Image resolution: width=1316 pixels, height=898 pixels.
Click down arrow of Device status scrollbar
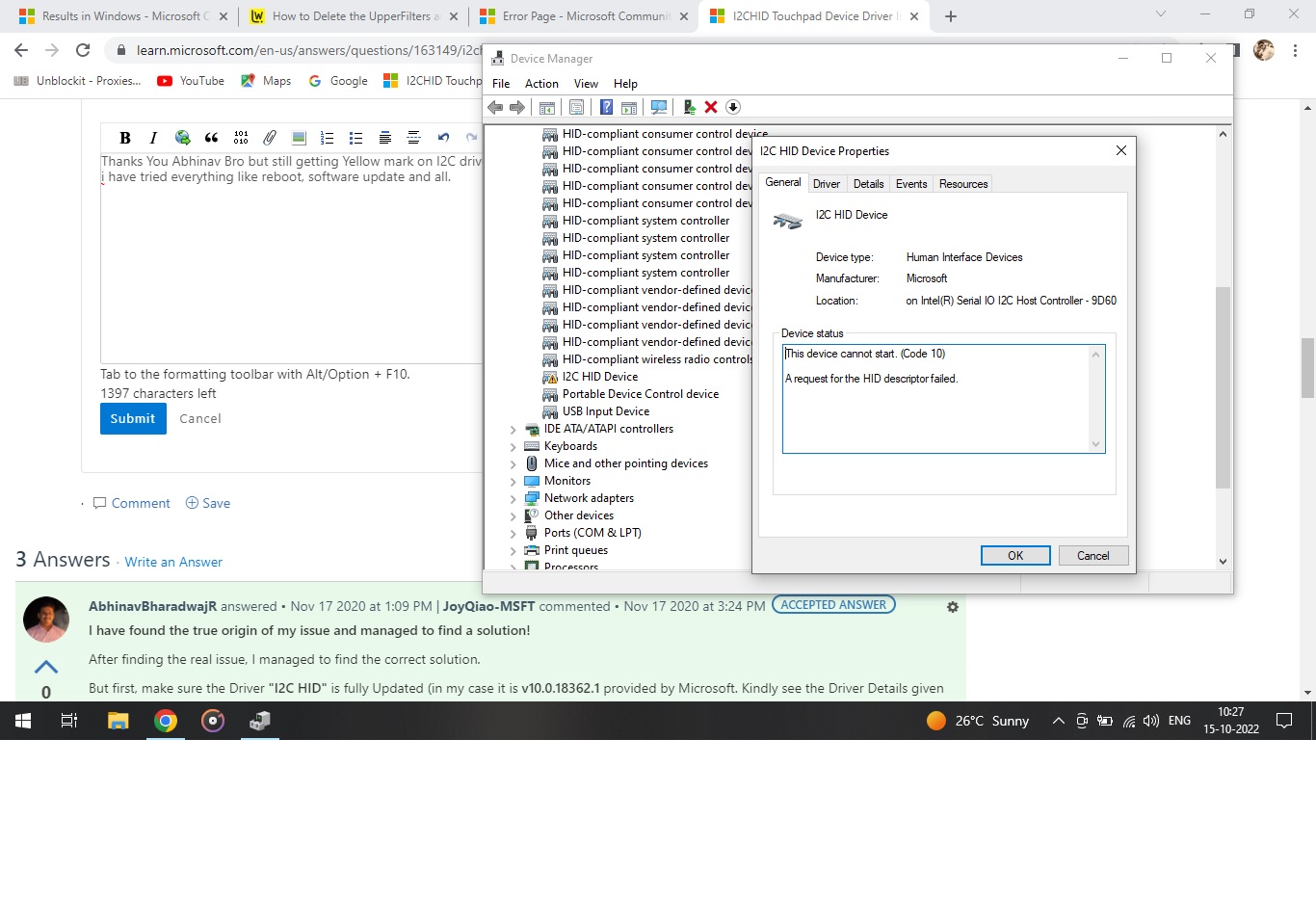[x=1095, y=444]
